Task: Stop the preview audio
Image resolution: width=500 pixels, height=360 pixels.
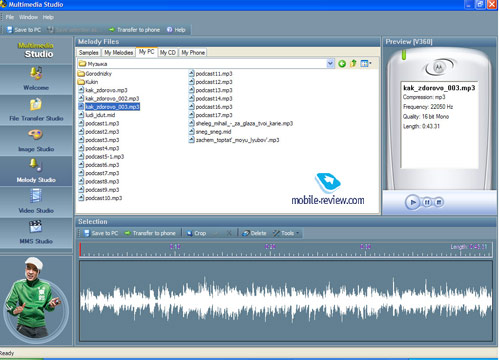Action: point(439,202)
